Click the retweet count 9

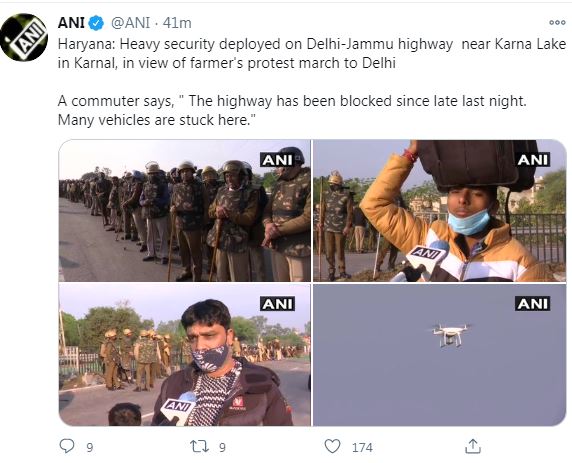[x=223, y=447]
